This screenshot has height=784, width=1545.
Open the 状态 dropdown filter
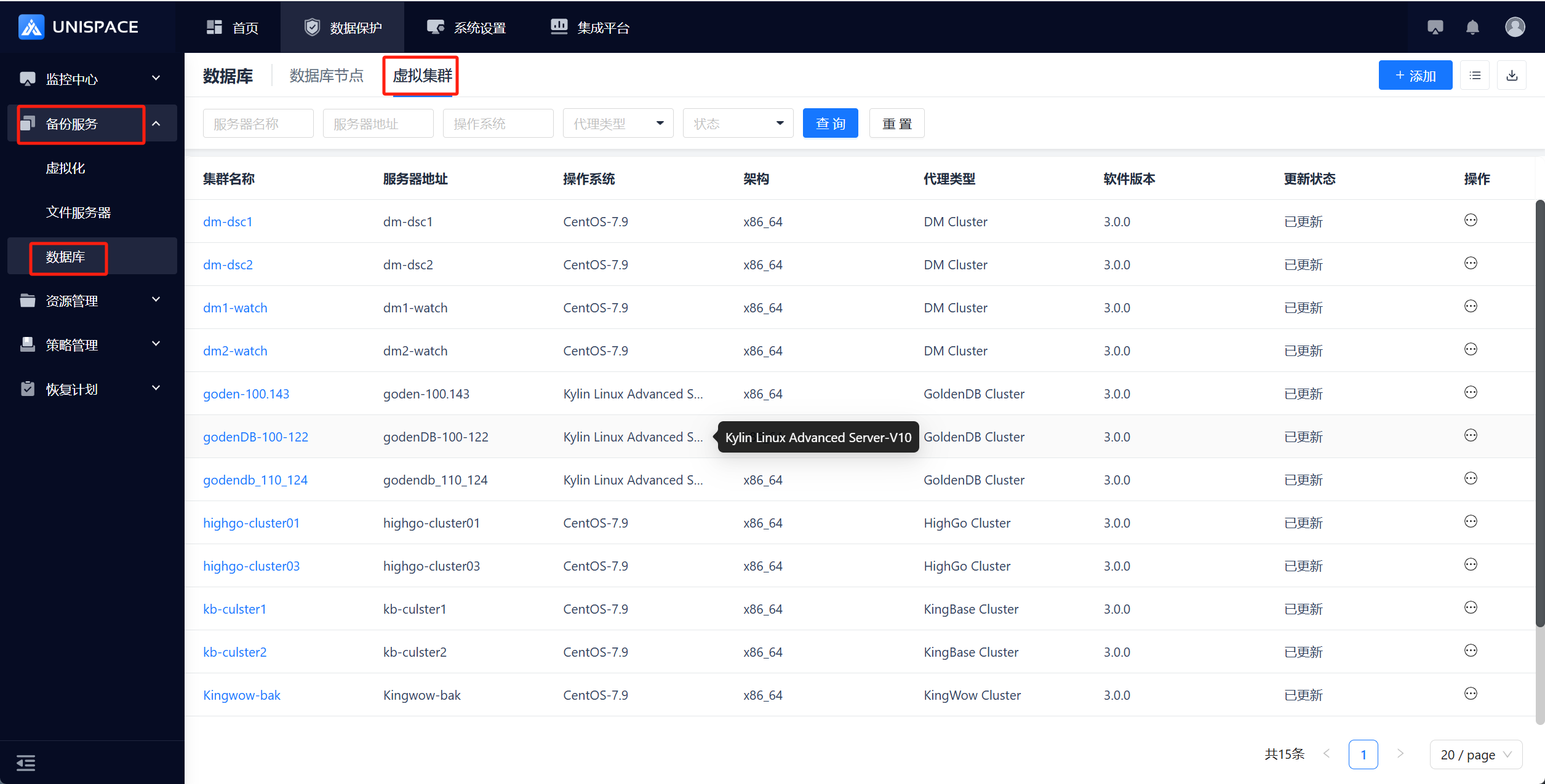(x=738, y=124)
